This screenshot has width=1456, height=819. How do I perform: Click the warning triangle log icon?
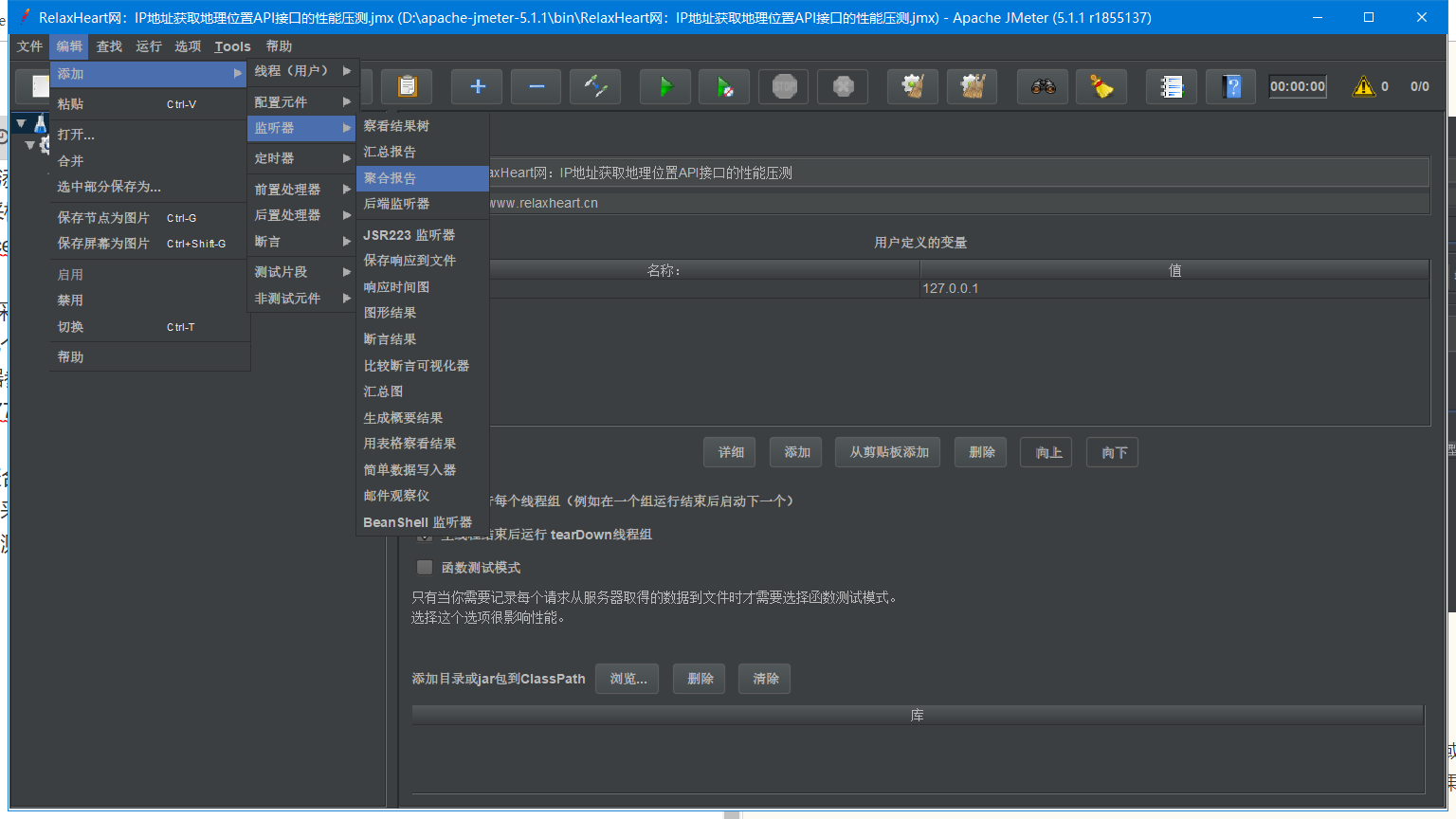click(1364, 86)
